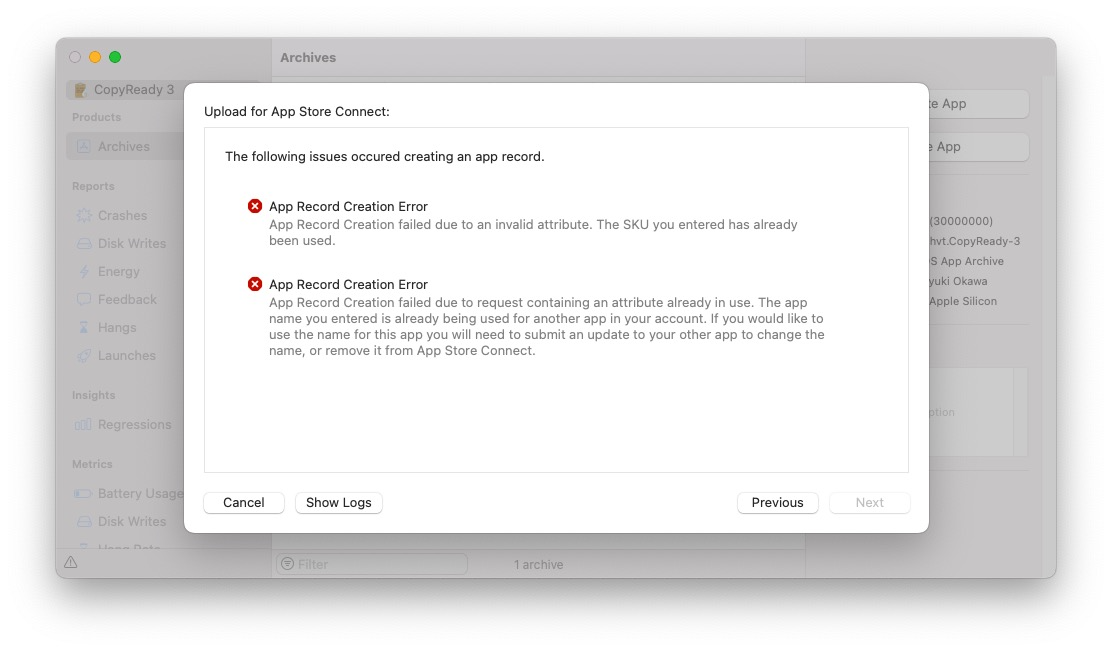Screen dimensions: 1112x652
Task: Click the filter icon in the Filter field
Action: tap(287, 564)
